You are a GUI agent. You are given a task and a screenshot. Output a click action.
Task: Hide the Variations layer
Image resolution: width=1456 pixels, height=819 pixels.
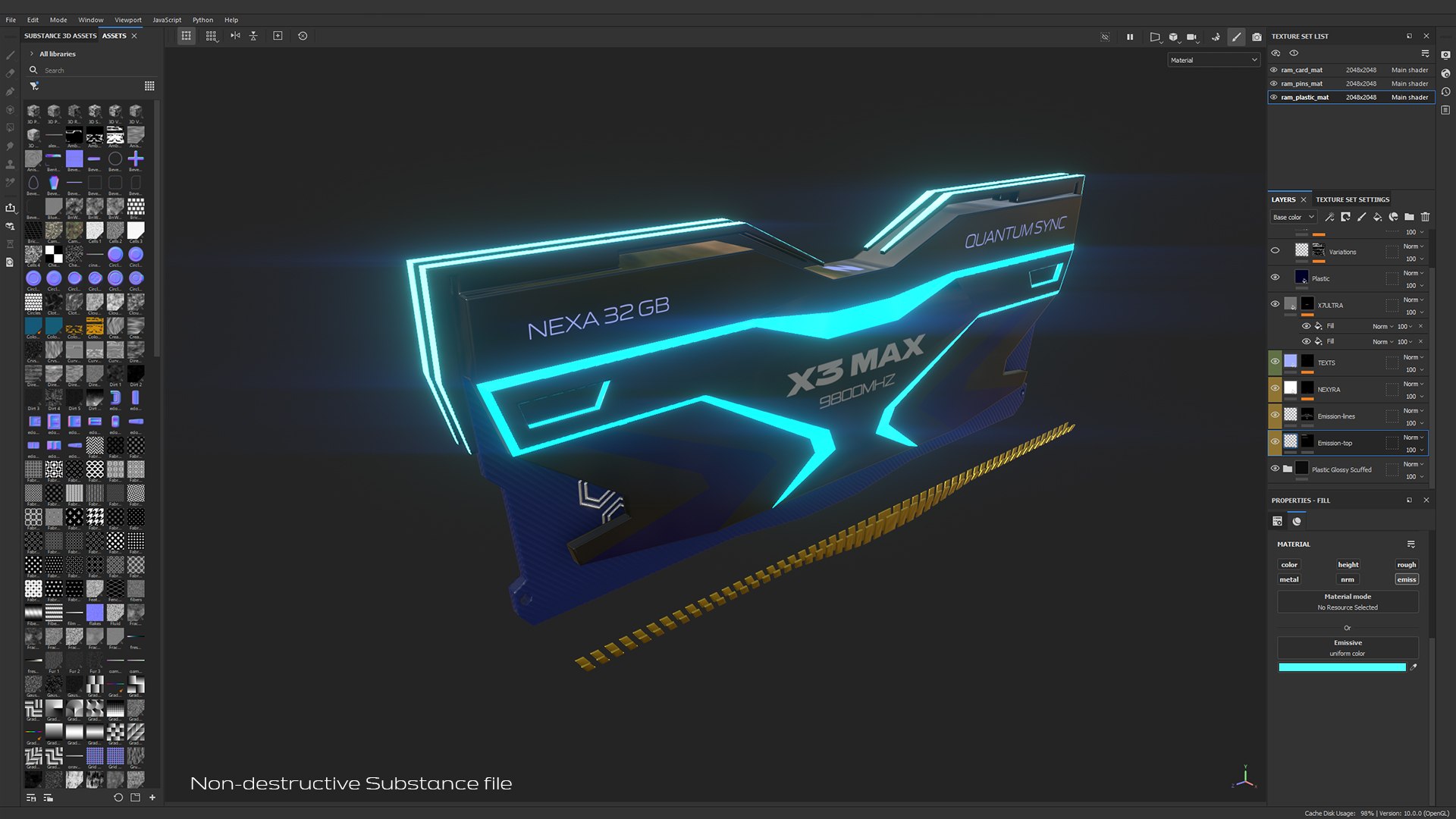(1275, 251)
